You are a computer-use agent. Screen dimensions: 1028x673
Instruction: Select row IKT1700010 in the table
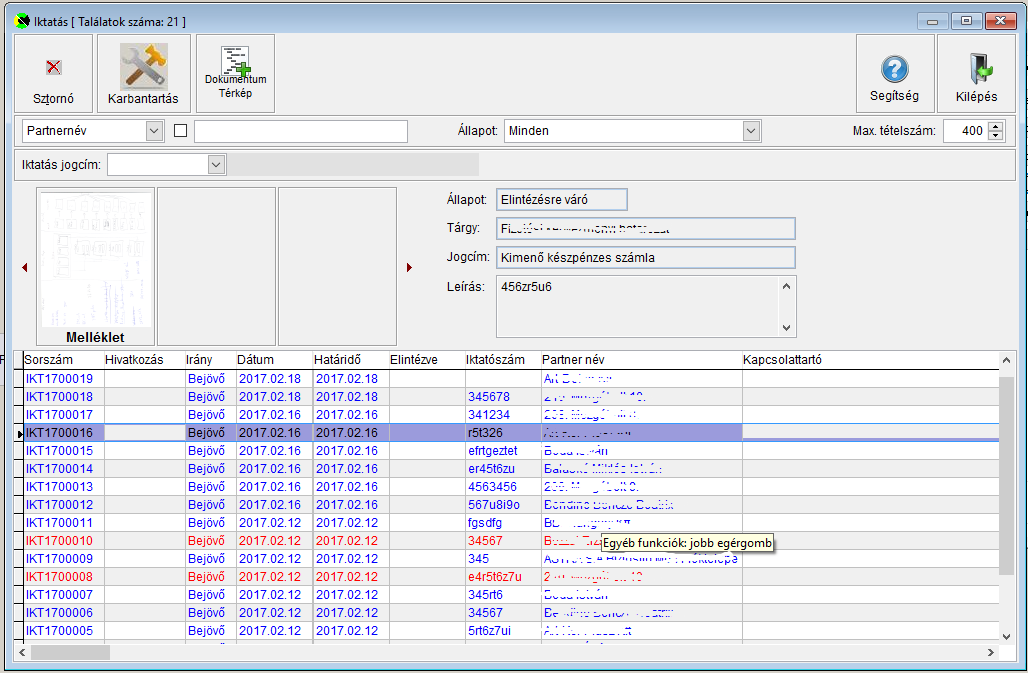point(59,541)
